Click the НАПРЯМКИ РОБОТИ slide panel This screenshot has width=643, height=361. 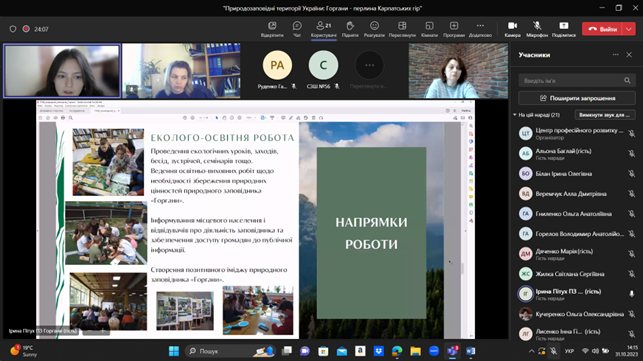(371, 233)
